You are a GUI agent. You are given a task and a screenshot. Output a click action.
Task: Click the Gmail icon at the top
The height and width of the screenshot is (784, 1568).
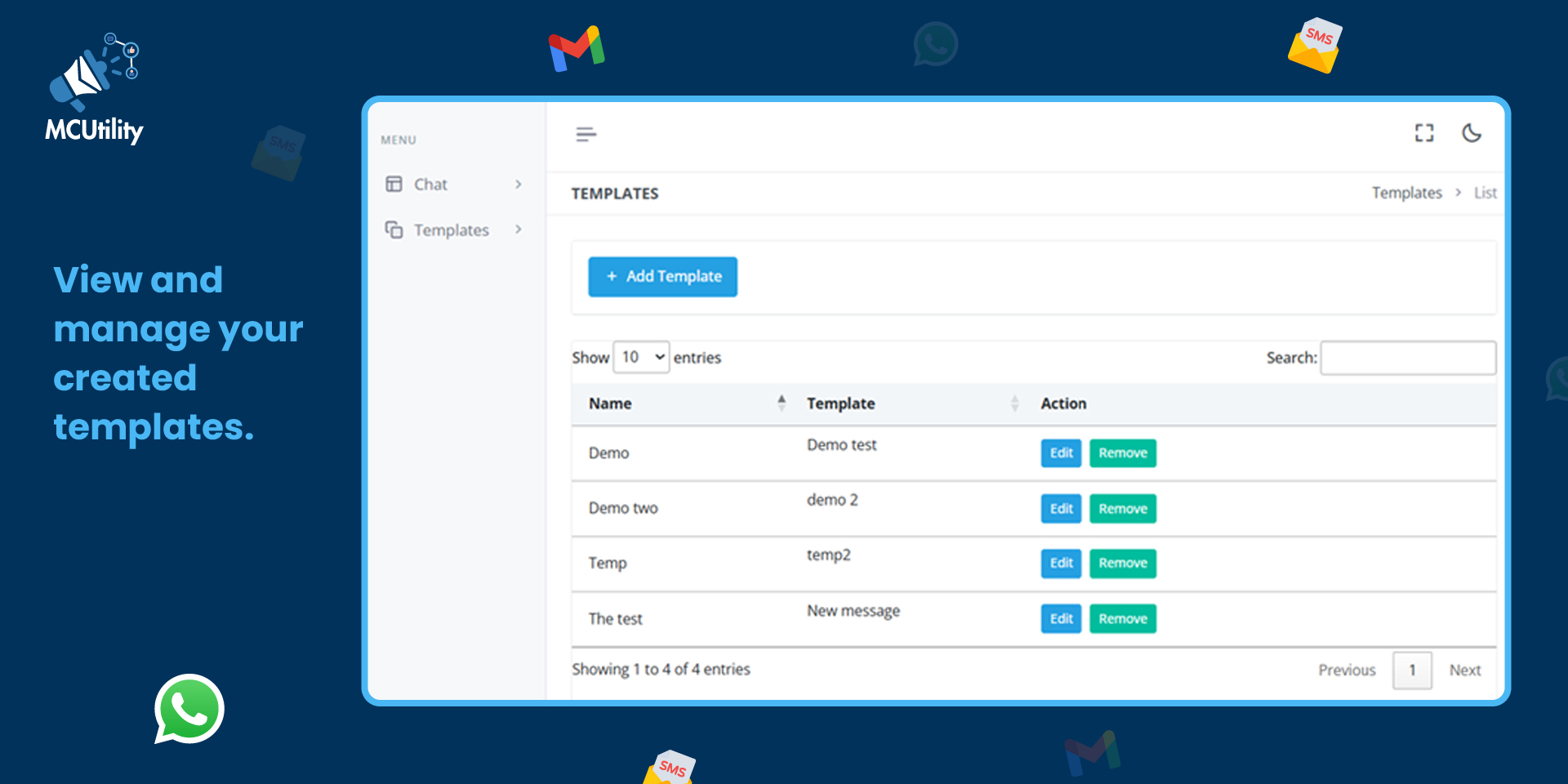[577, 49]
